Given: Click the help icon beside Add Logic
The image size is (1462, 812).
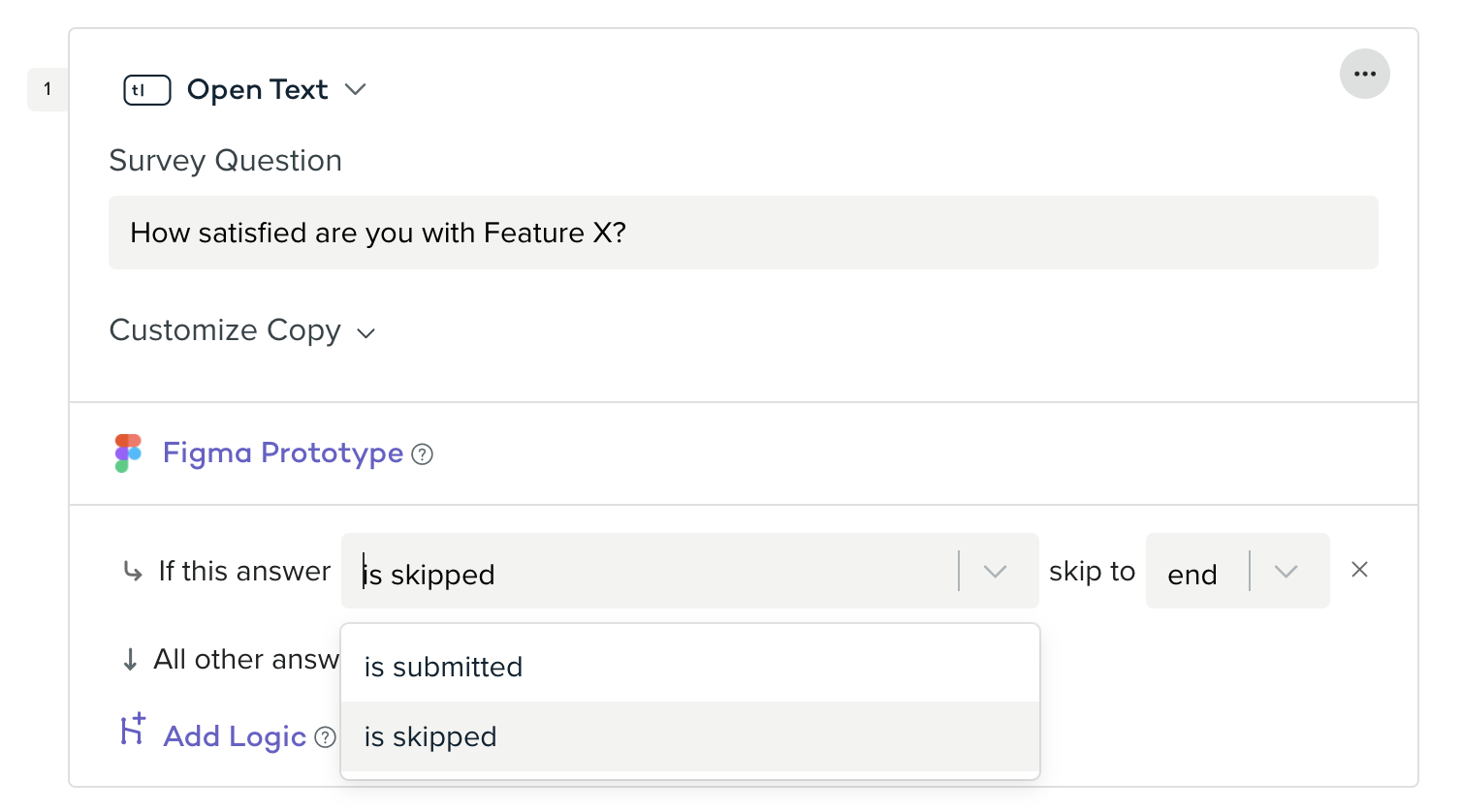Looking at the screenshot, I should click(326, 737).
